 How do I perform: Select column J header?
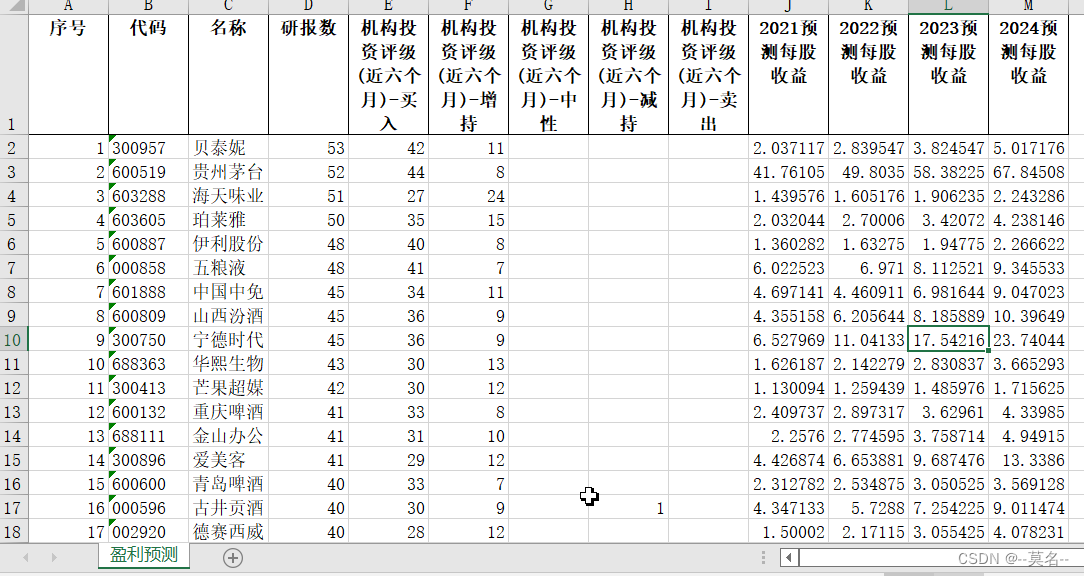pos(789,6)
